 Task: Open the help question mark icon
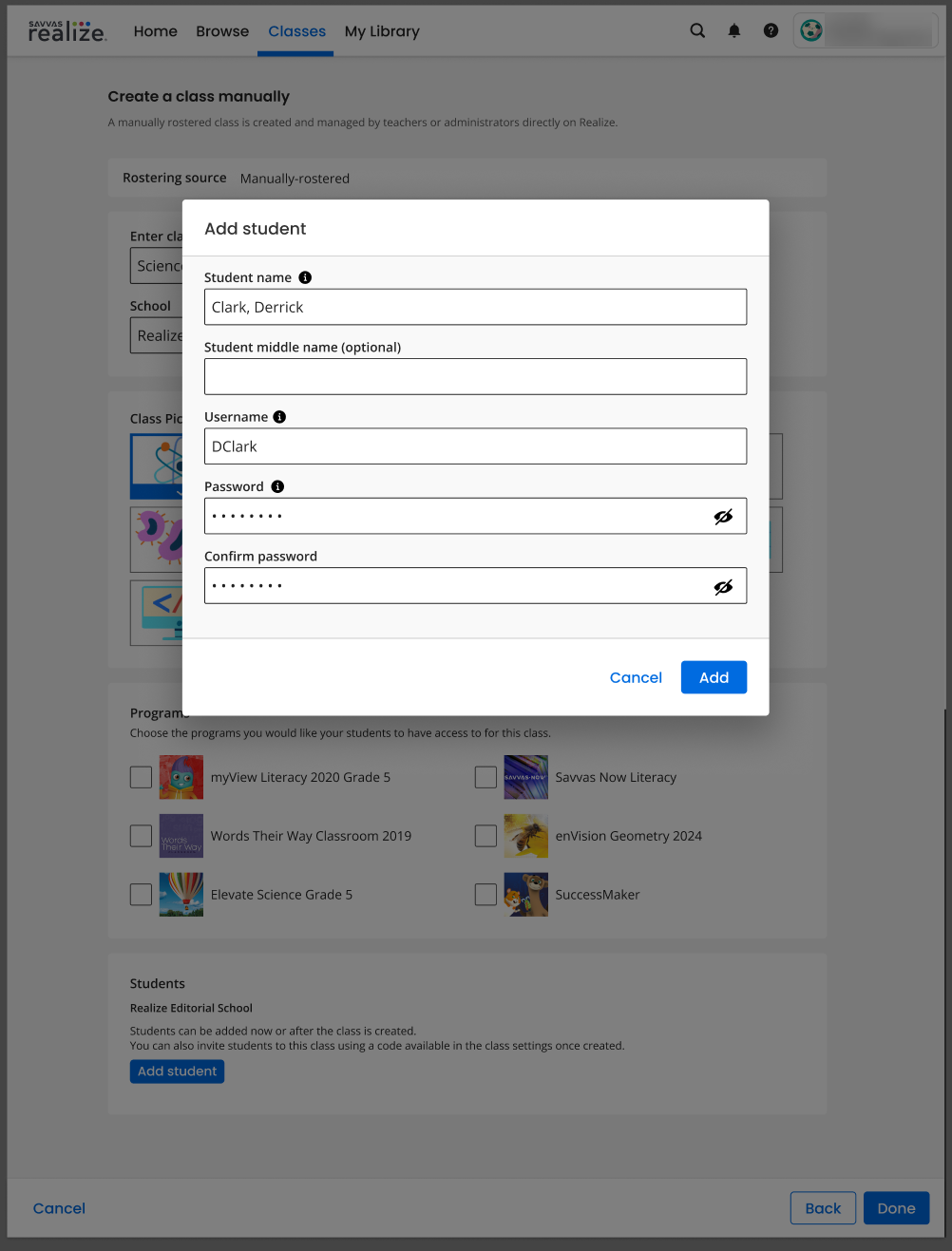(771, 30)
